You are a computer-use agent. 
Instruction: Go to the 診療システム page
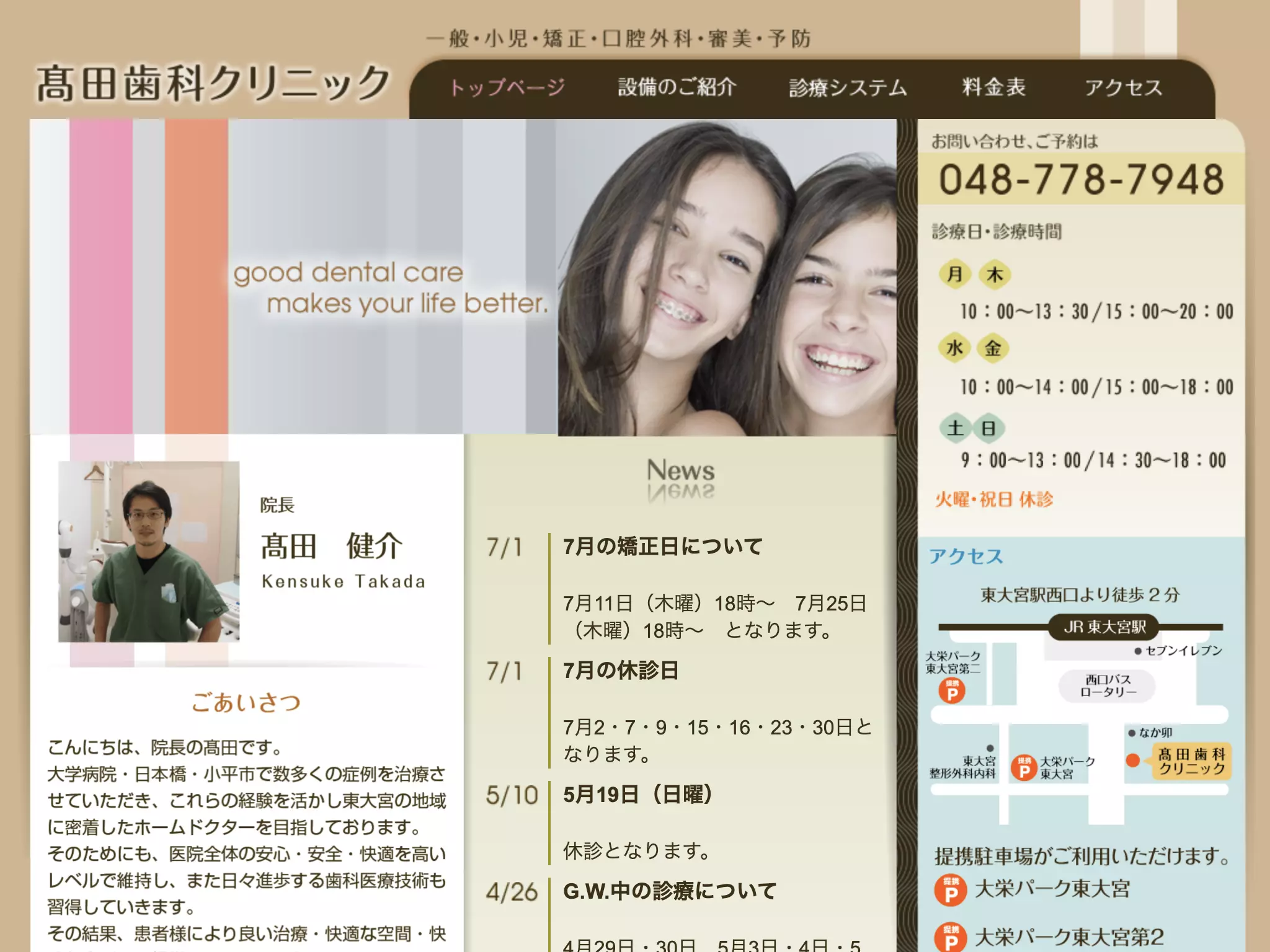point(848,87)
